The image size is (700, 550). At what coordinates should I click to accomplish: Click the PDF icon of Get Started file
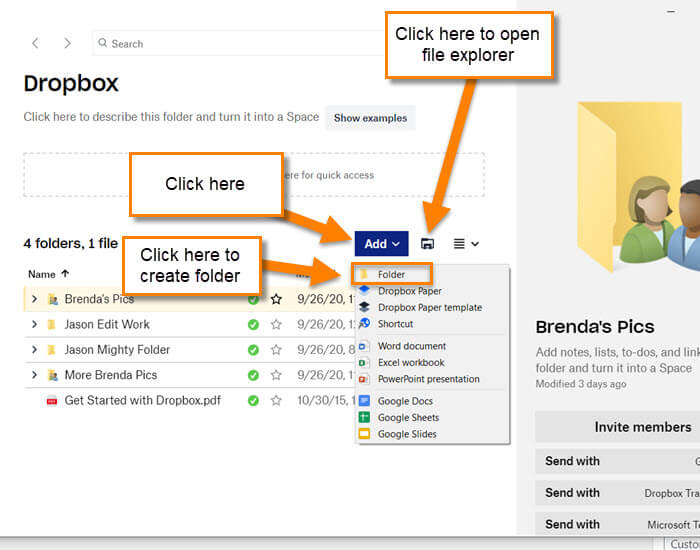pyautogui.click(x=52, y=401)
